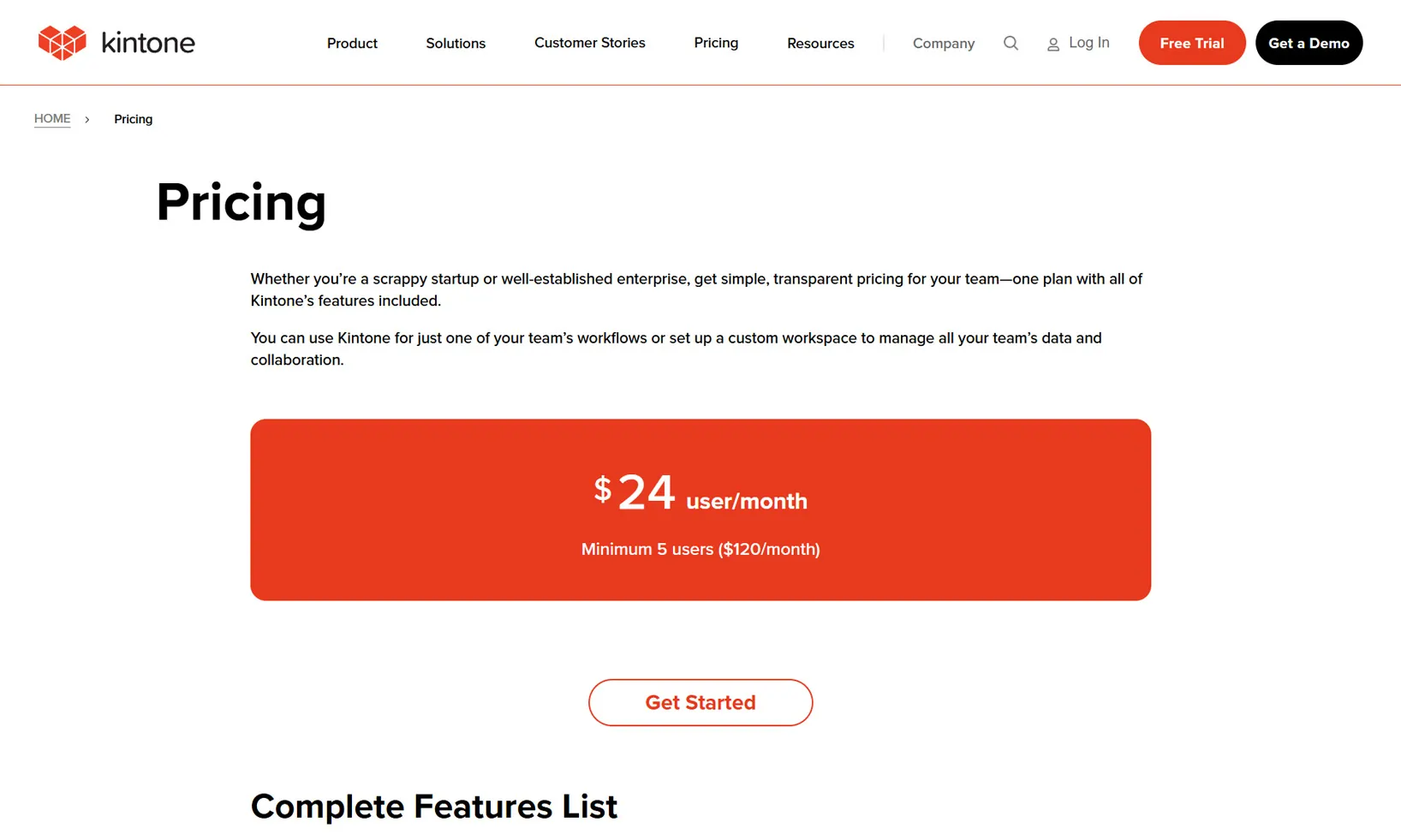Click the large Pricing page heading
Image resolution: width=1401 pixels, height=840 pixels.
coord(241,203)
